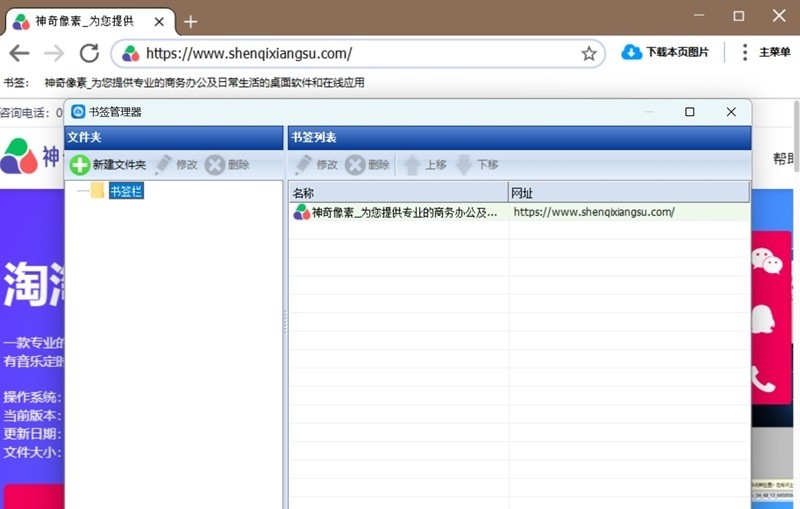Click 上移 to move bookmark up
The width and height of the screenshot is (800, 509).
click(x=425, y=165)
